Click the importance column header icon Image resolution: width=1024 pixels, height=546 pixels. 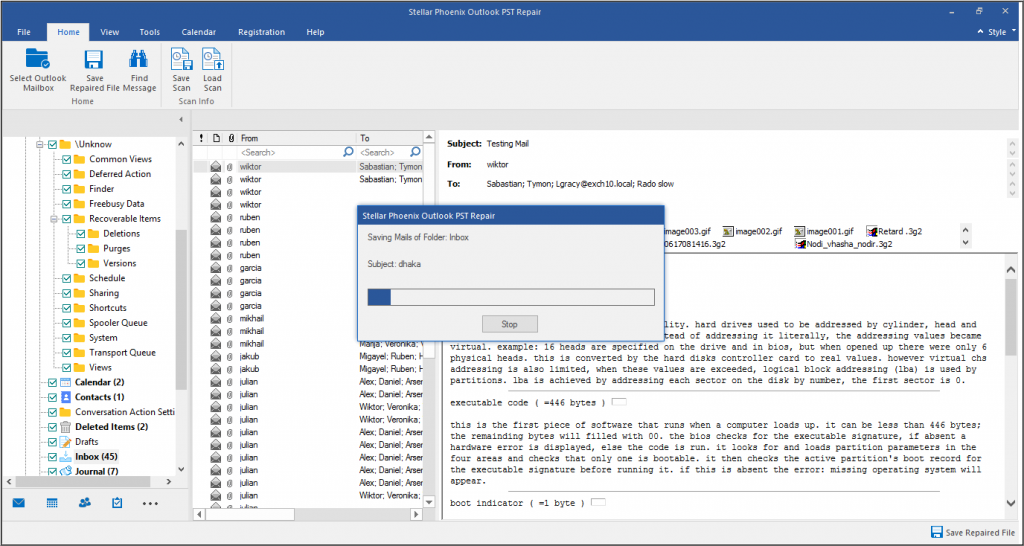[201, 138]
